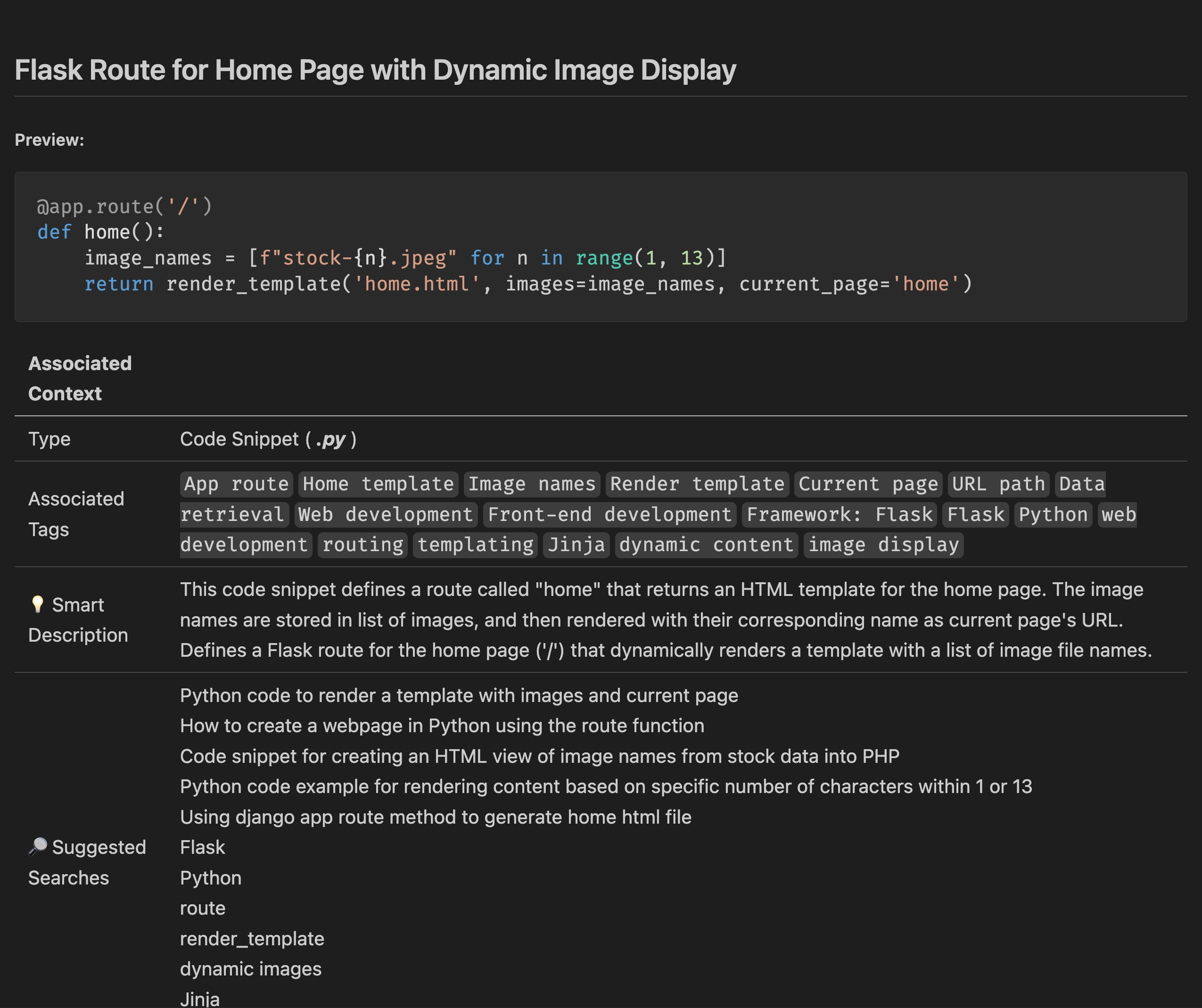Select the 'App route' tag
Screen dimensions: 1202x1008
point(235,484)
